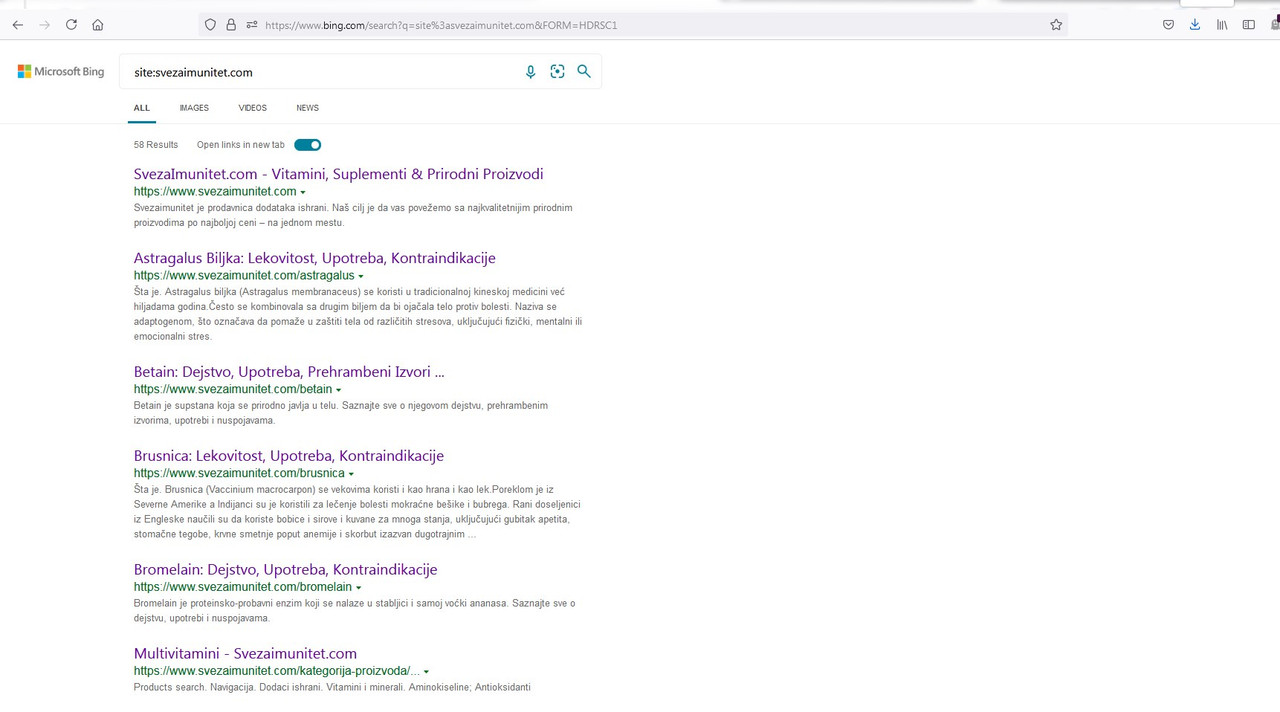This screenshot has height=712, width=1280.
Task: Click the green www.svezaimunitet.com/betain URL
Action: click(x=233, y=390)
